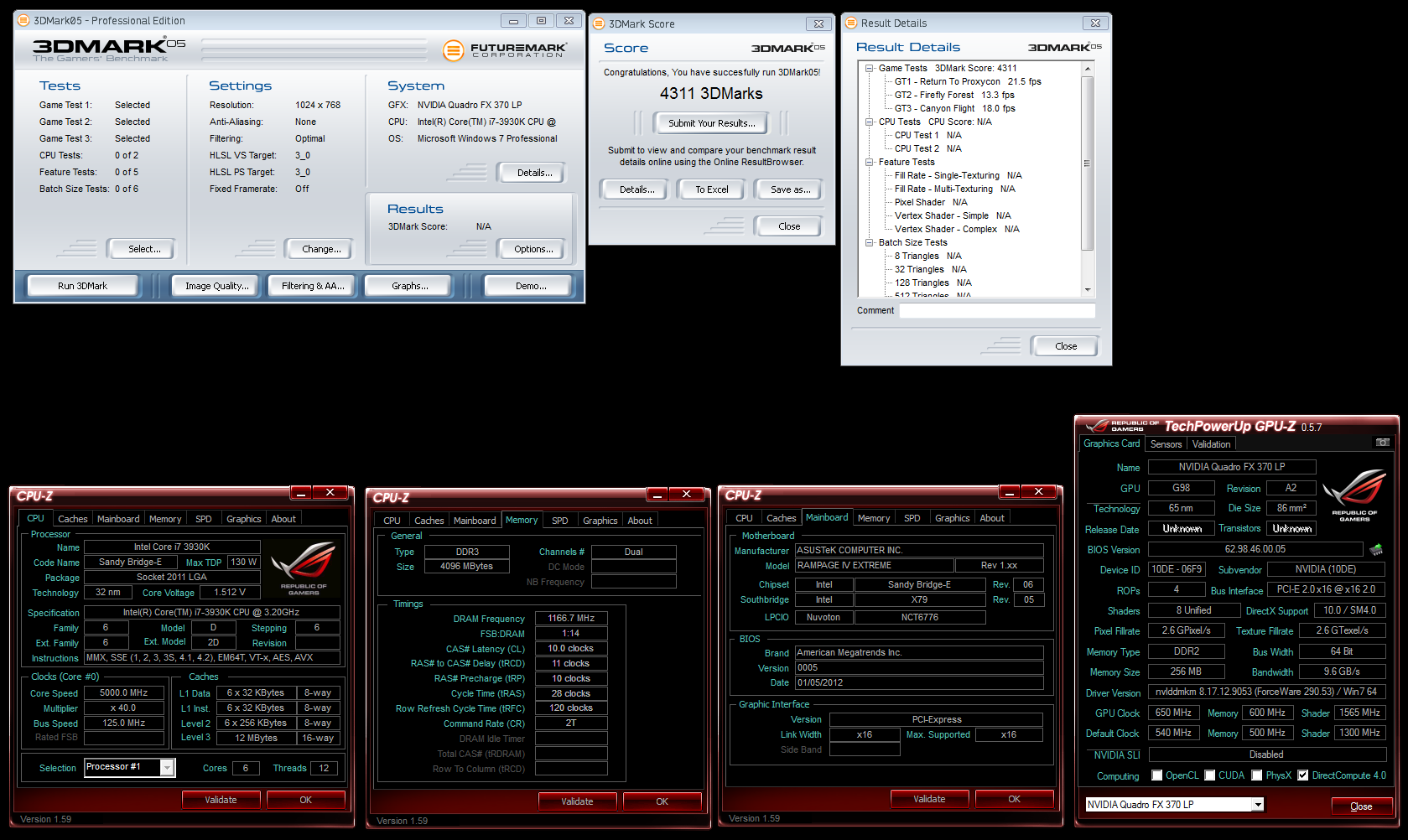Minimize the CPU-Z Mainboard window
Image resolution: width=1408 pixels, height=840 pixels.
(x=1009, y=492)
